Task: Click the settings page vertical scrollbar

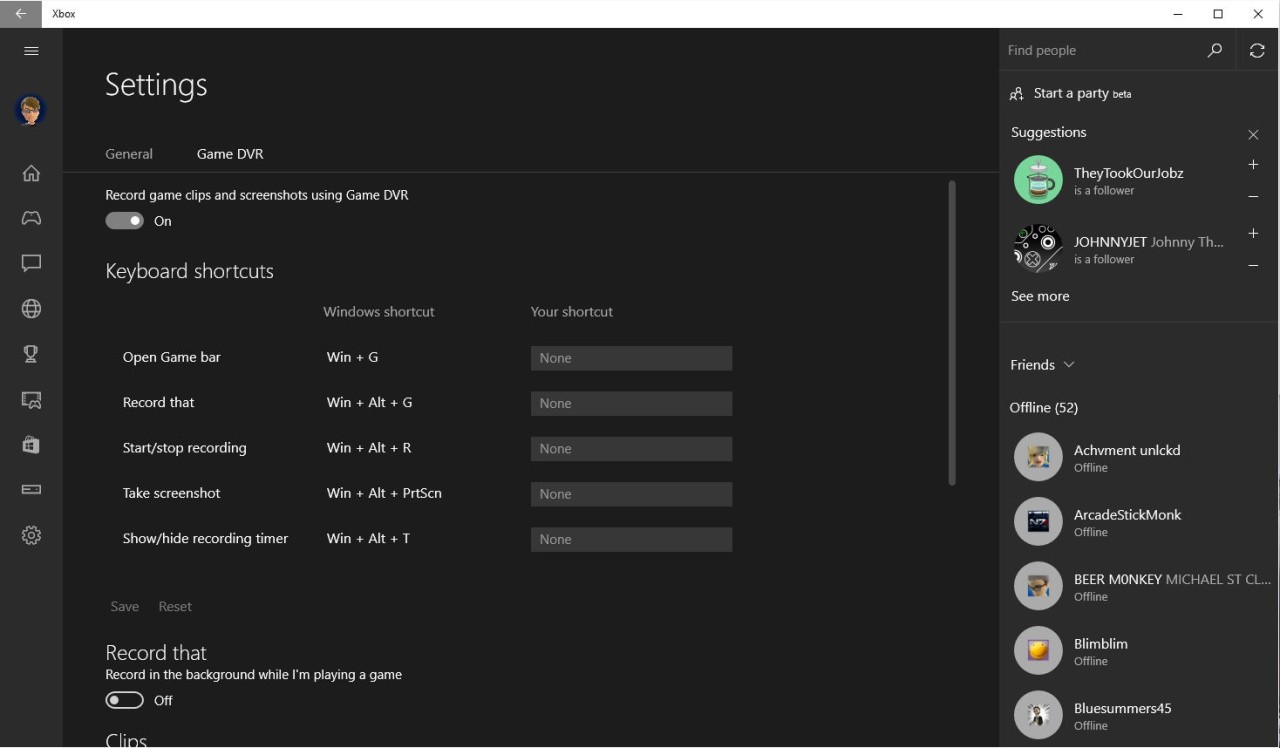Action: point(952,333)
